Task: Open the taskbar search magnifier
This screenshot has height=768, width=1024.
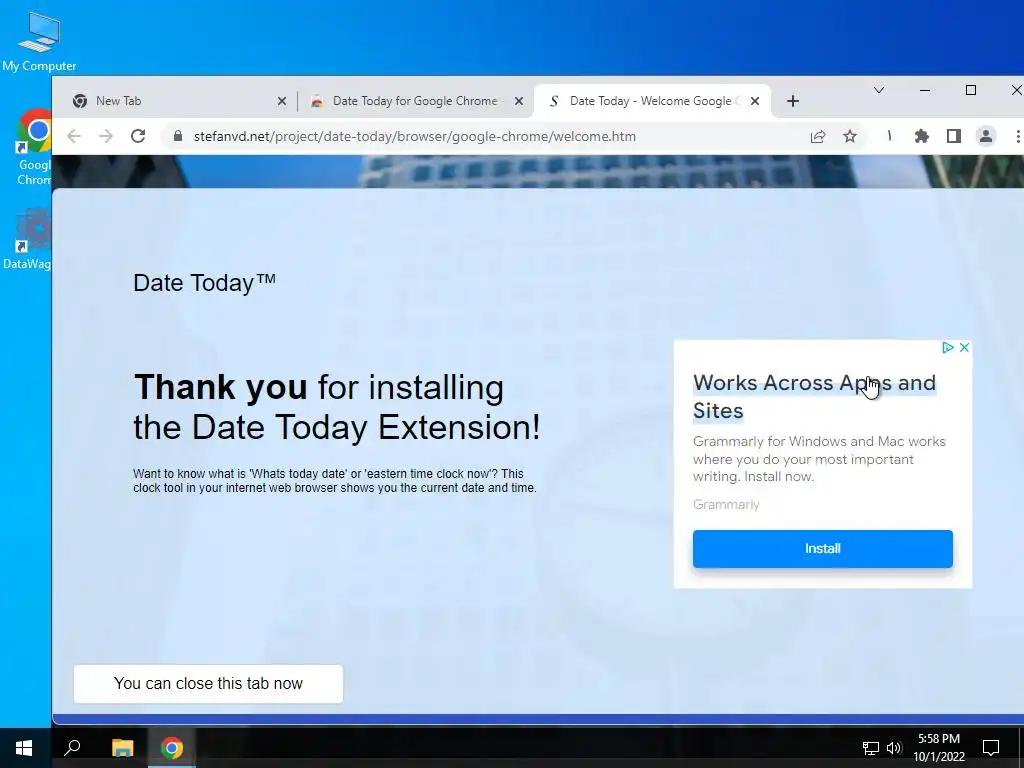Action: 72,748
